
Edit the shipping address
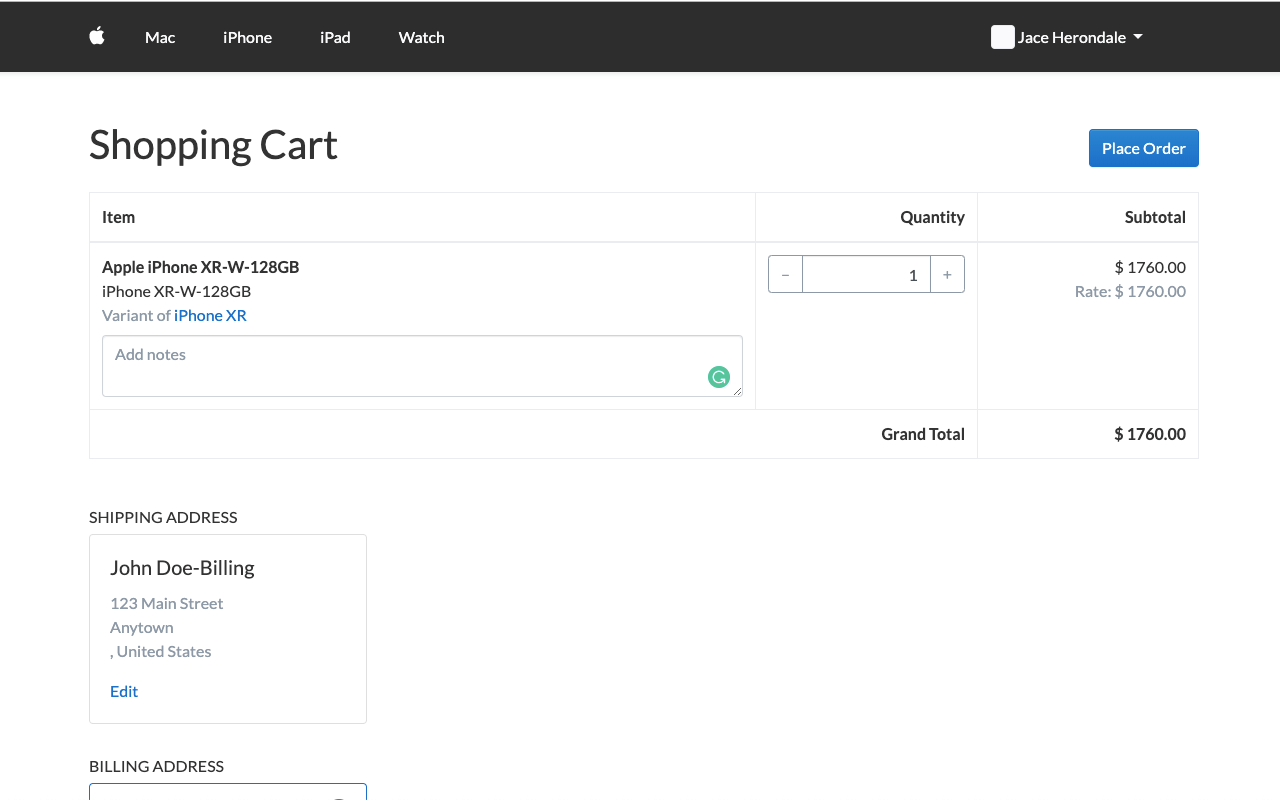(123, 691)
